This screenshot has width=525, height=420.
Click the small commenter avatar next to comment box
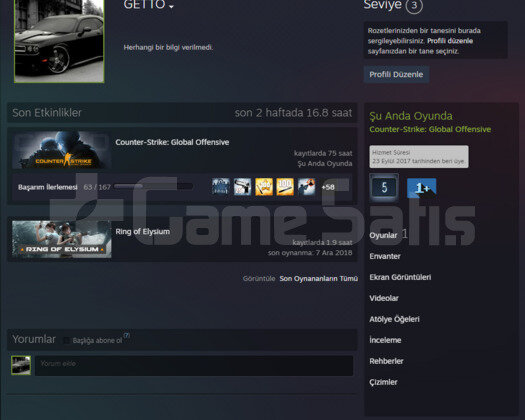coord(21,365)
